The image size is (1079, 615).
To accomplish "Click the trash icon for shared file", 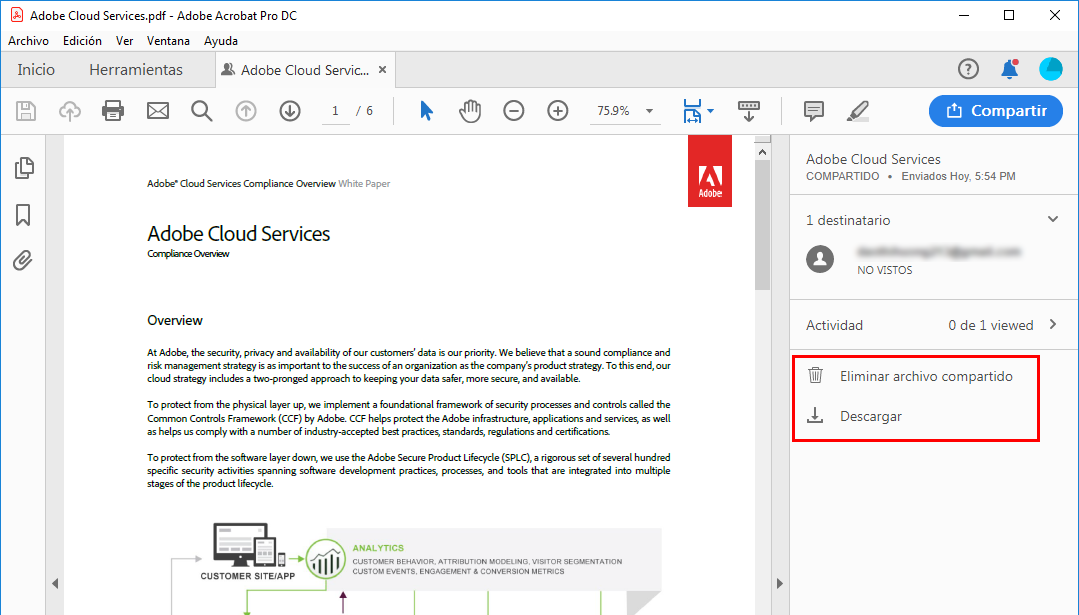I will (815, 376).
